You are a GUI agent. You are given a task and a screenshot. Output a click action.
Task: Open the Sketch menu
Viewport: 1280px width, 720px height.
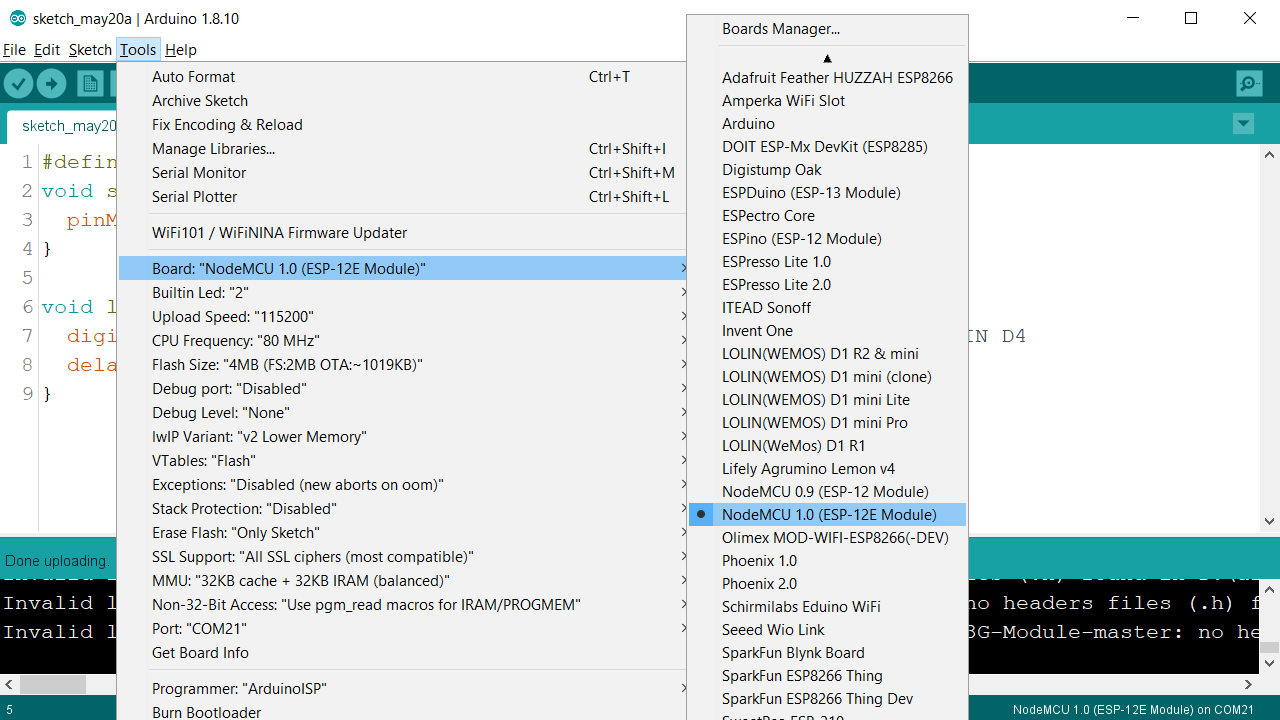tap(90, 49)
